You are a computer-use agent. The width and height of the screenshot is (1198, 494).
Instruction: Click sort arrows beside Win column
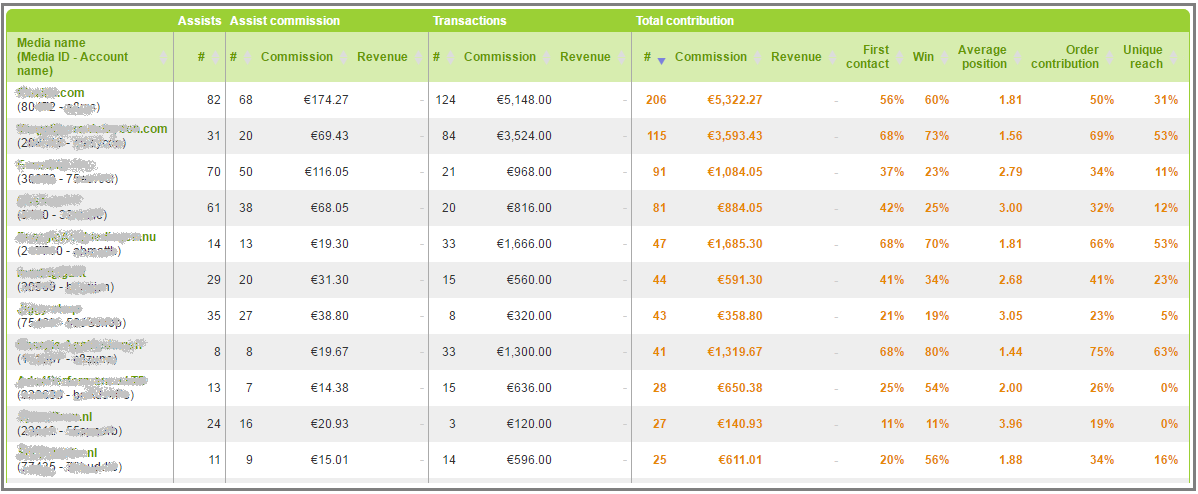click(945, 57)
